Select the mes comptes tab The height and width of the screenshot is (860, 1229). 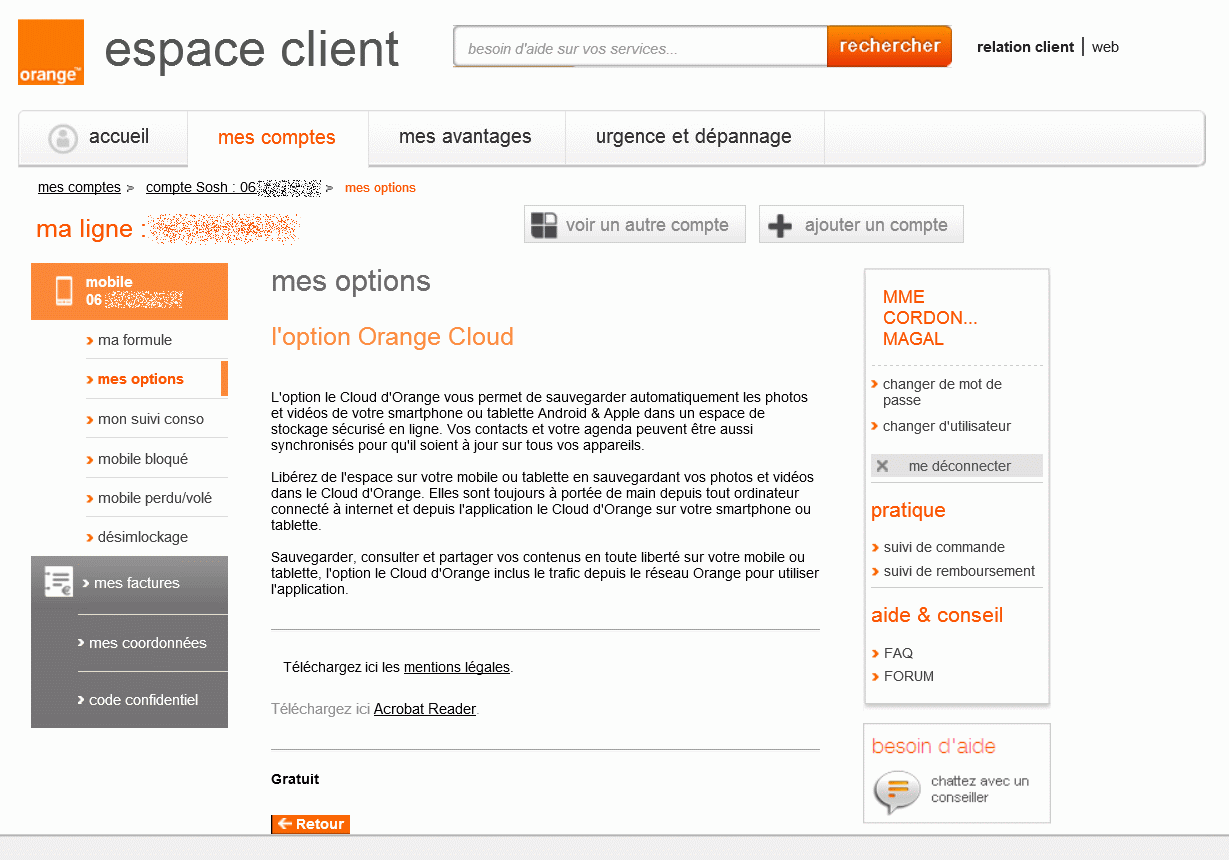point(277,138)
